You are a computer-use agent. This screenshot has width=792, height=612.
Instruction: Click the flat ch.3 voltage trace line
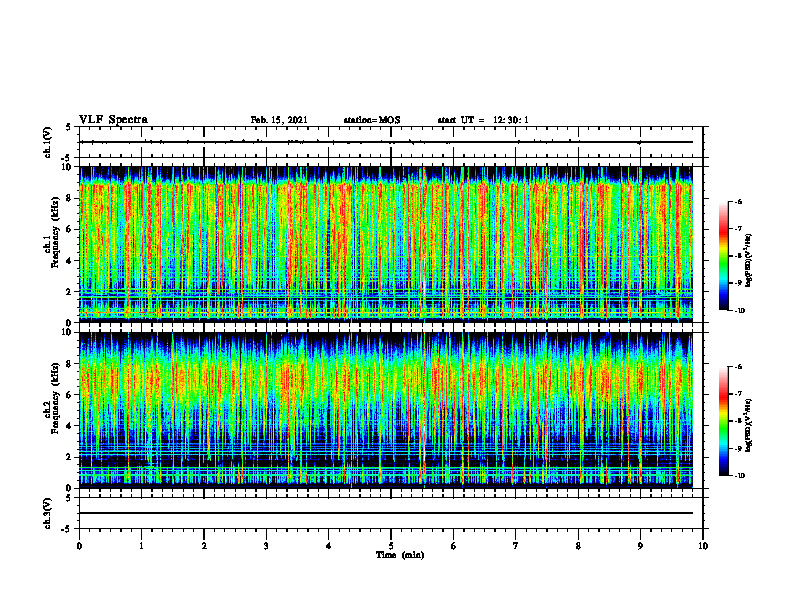coord(386,513)
